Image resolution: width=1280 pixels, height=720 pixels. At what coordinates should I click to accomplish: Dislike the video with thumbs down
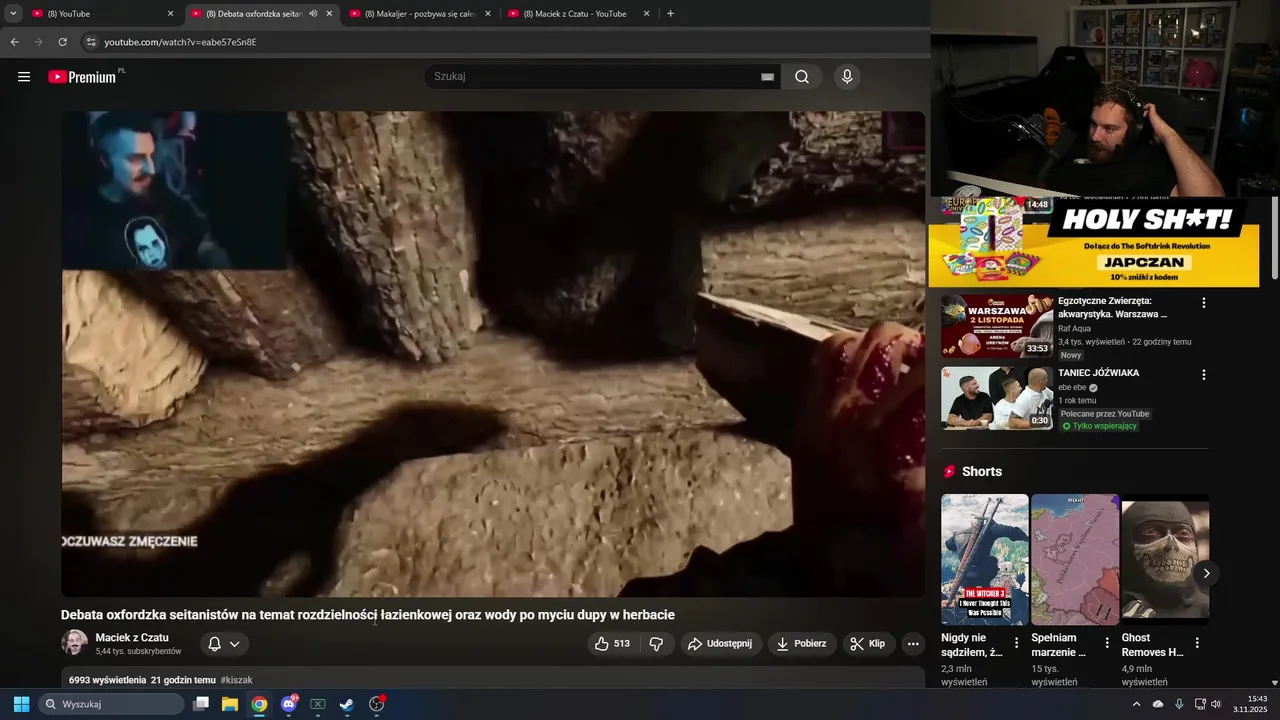656,644
